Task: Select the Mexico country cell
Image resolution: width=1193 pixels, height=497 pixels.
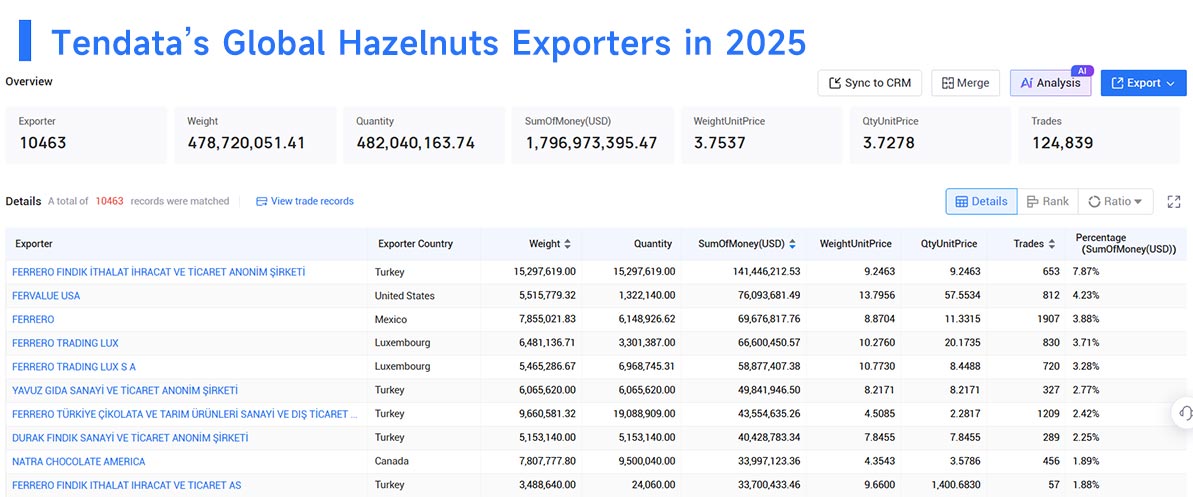Action: tap(391, 319)
